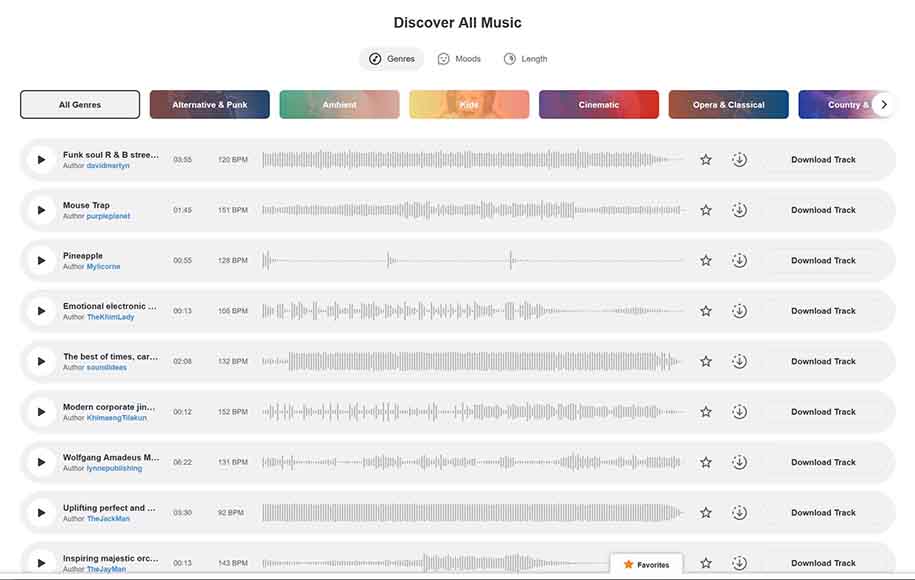This screenshot has width=915, height=580.
Task: Play the Uplifting perfect track
Action: (x=41, y=513)
